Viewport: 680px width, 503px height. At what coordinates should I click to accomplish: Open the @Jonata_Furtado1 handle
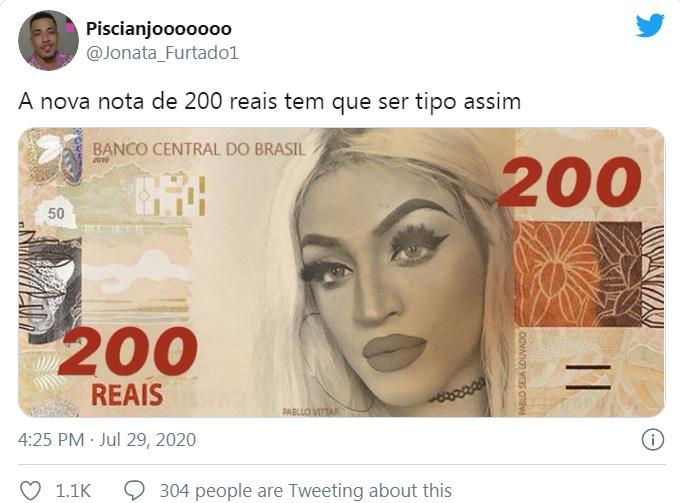pyautogui.click(x=162, y=53)
